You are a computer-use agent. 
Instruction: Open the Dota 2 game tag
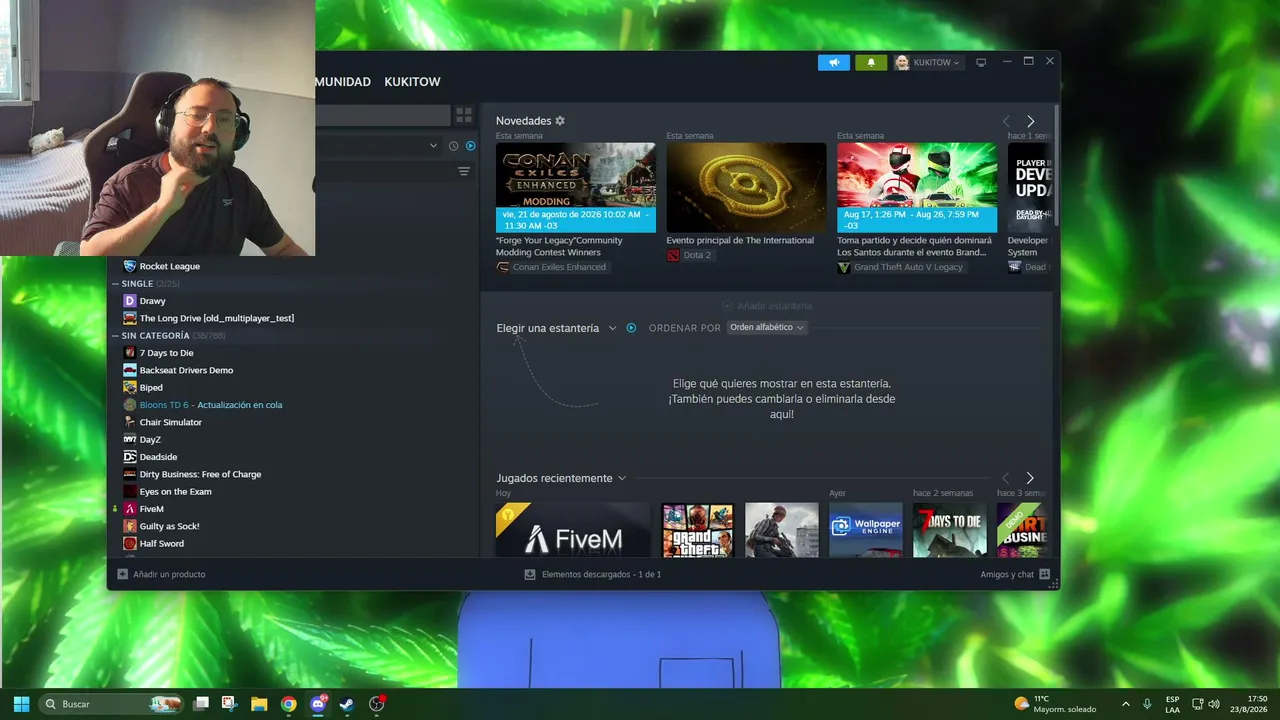click(x=690, y=256)
